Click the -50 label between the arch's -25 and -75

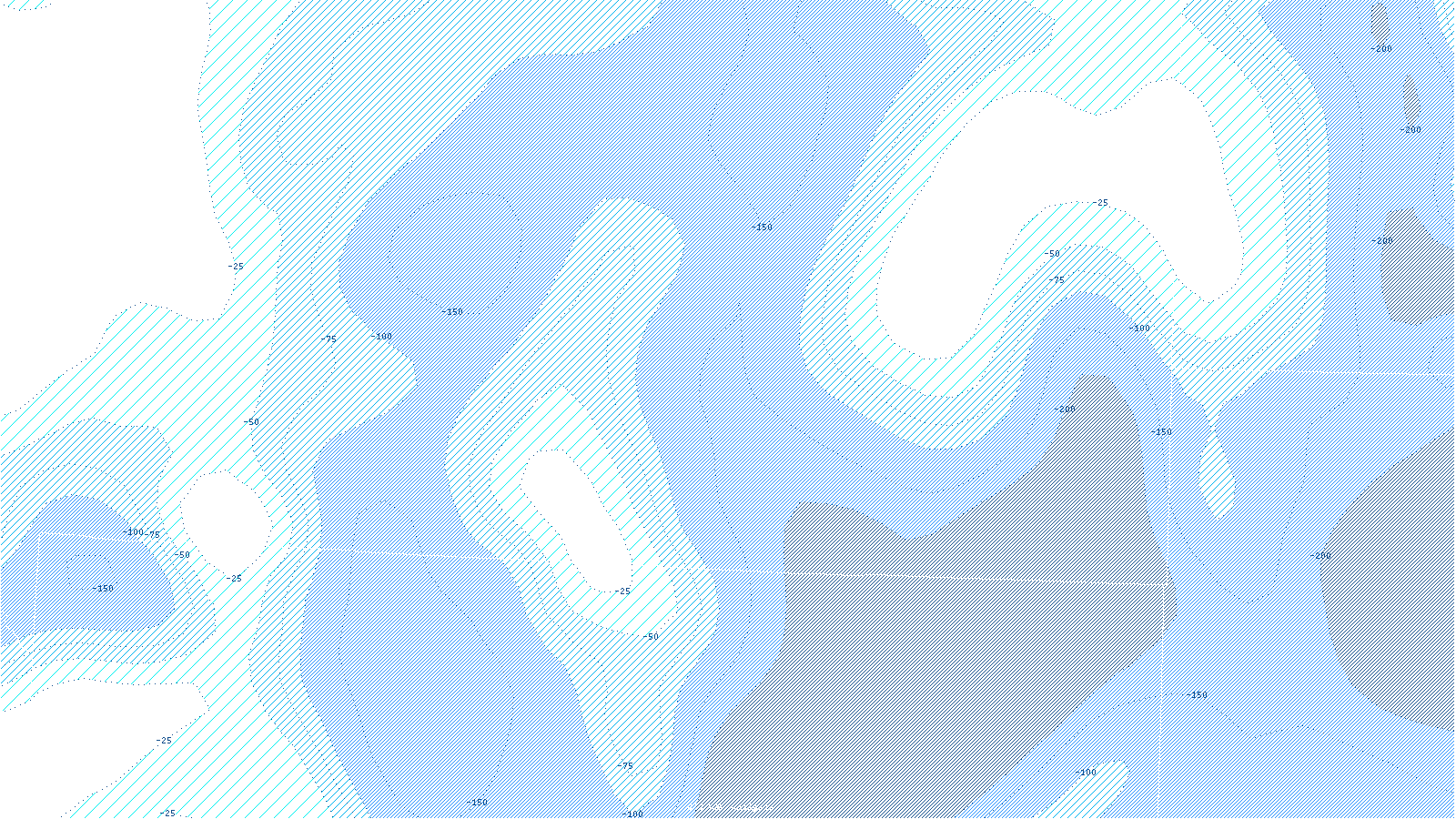(x=1052, y=254)
